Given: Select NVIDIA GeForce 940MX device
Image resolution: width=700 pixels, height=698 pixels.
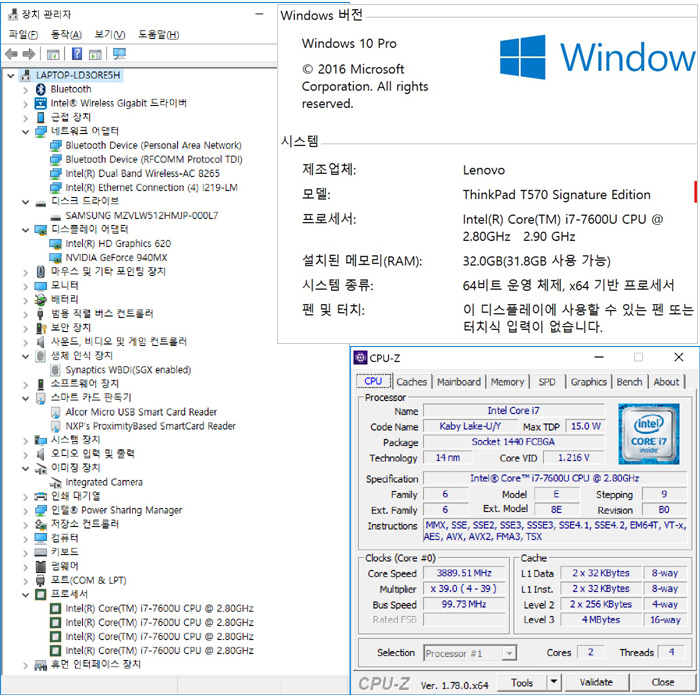Looking at the screenshot, I should 116,258.
